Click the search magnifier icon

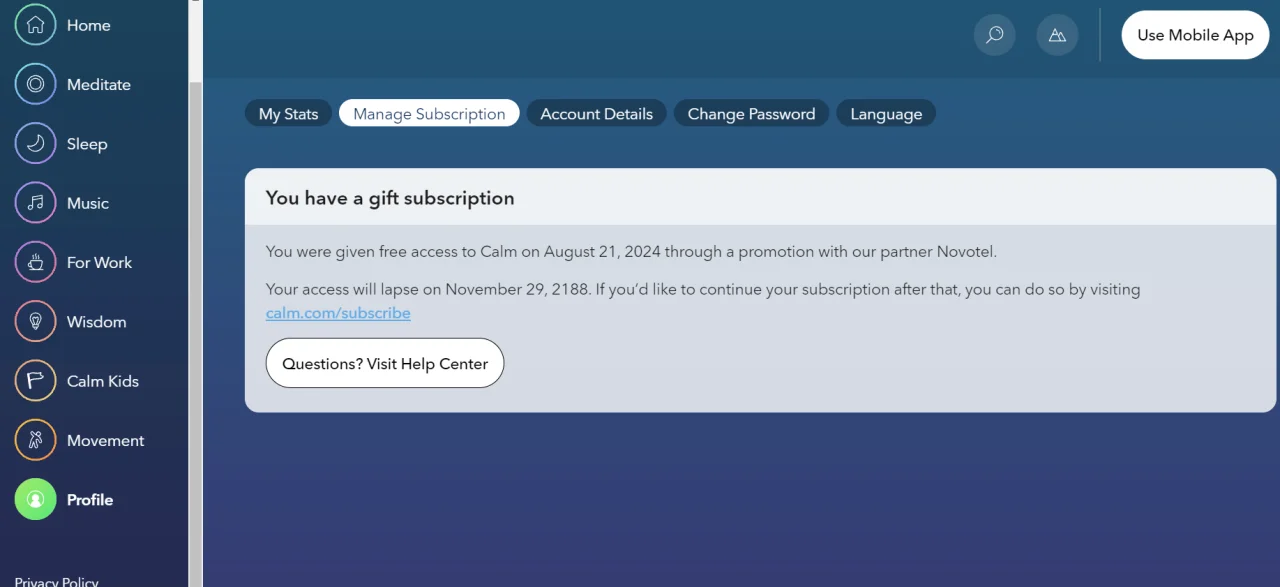995,35
